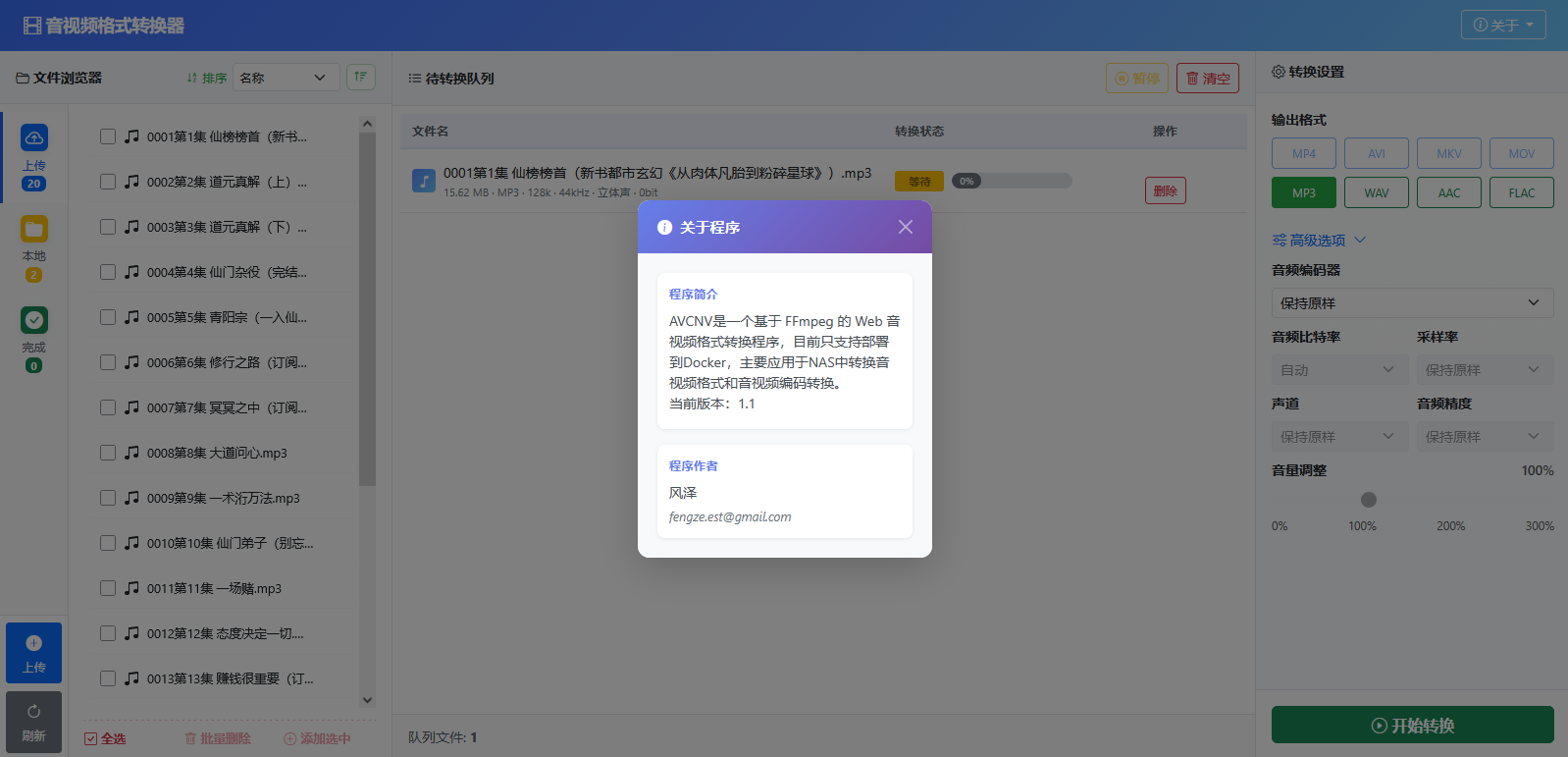
Task: Tick checkbox for 0002第2集 道元真解 file
Action: (x=108, y=182)
